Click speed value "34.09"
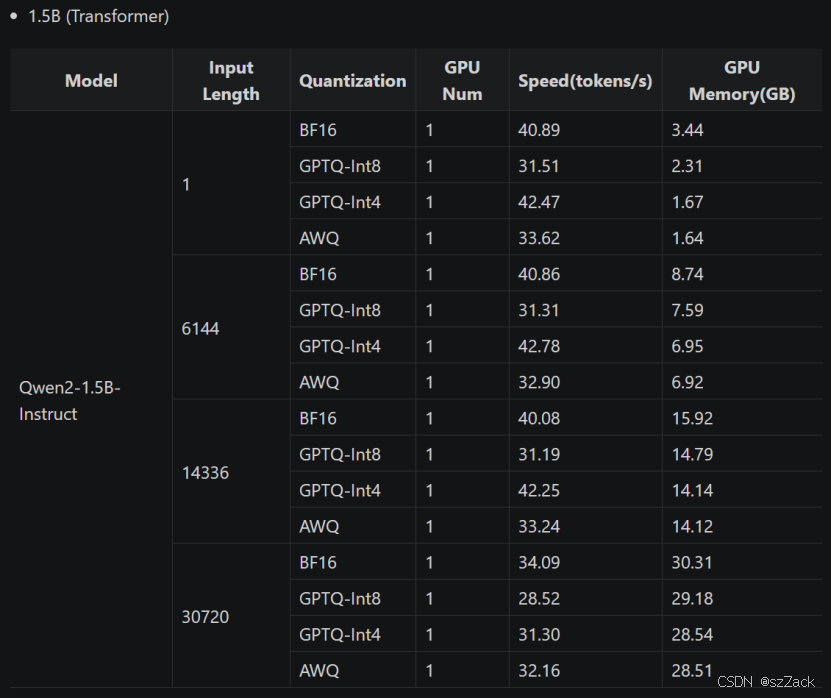This screenshot has width=831, height=698. 539,562
